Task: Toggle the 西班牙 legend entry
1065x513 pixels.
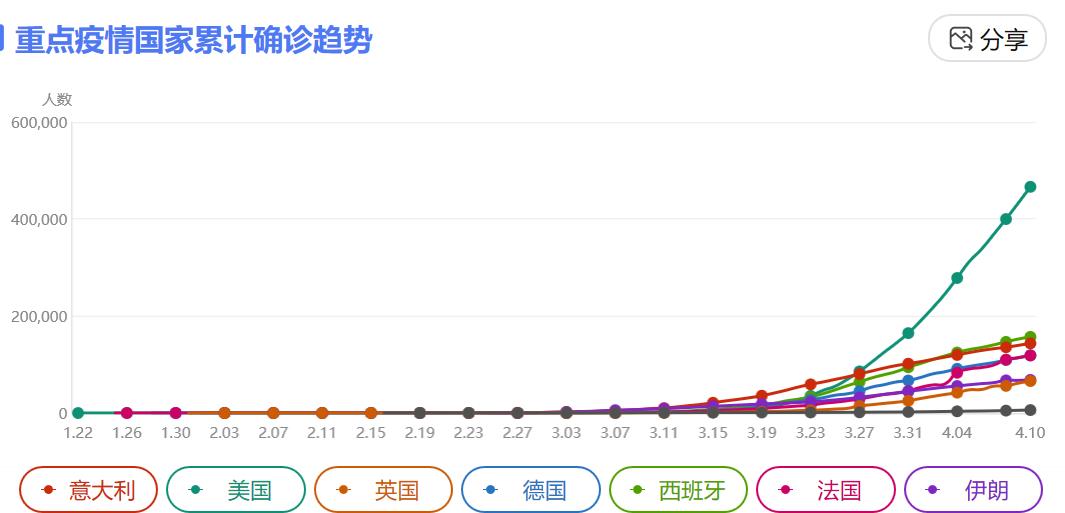Action: (x=678, y=490)
